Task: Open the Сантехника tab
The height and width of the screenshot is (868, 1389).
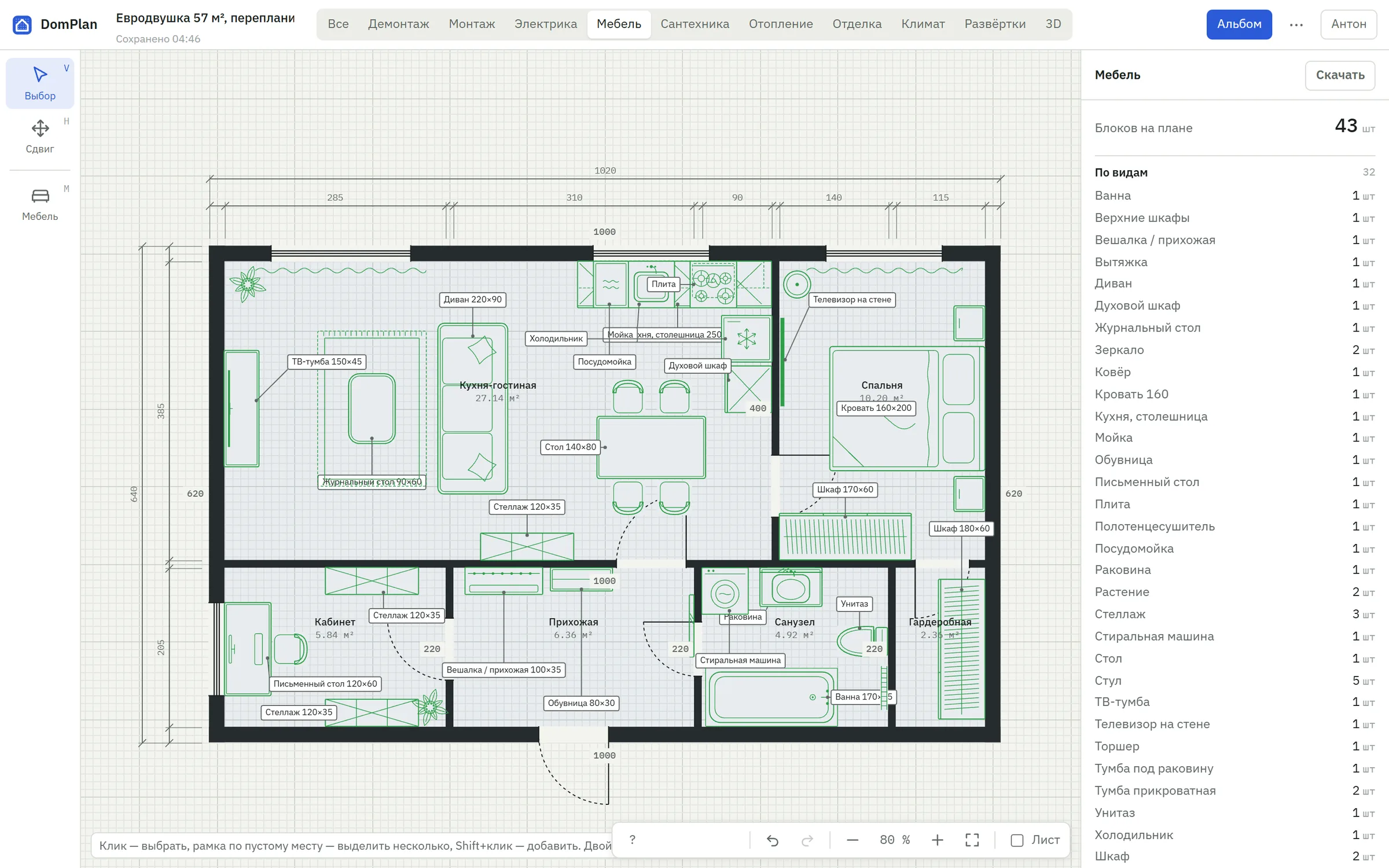Action: (x=694, y=24)
